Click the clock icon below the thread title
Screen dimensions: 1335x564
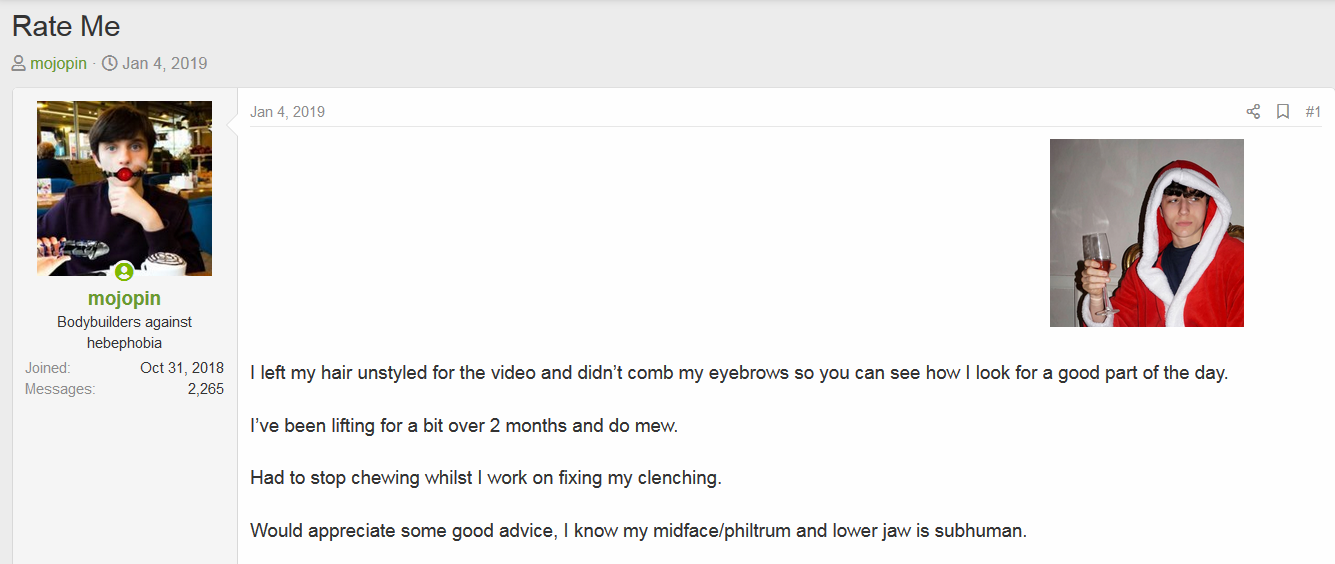pyautogui.click(x=110, y=63)
